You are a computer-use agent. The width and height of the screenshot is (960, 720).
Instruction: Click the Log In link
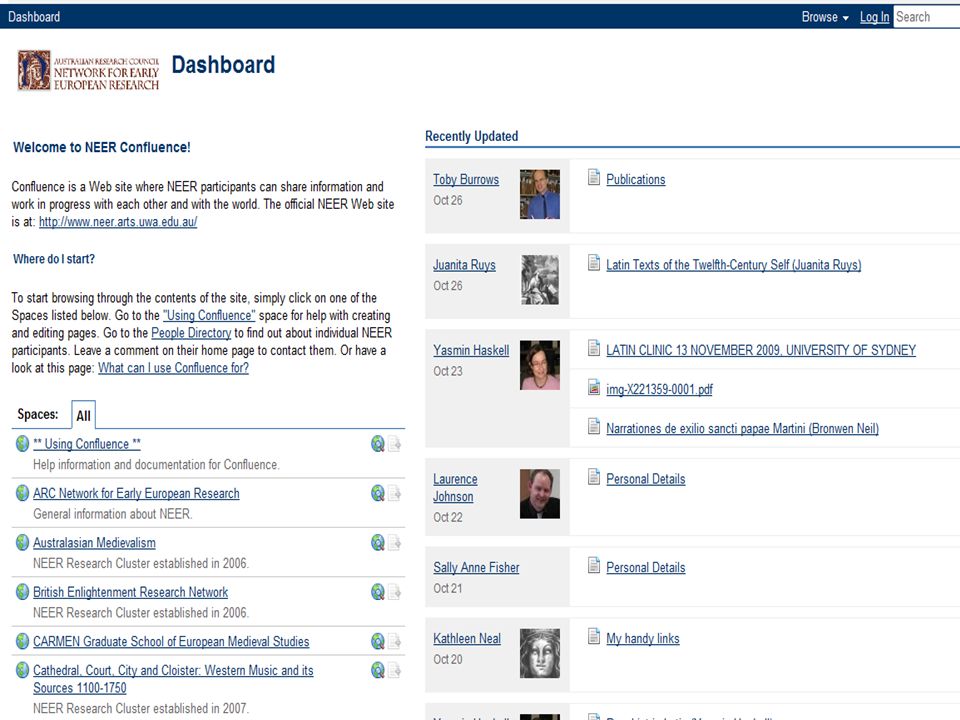pos(874,17)
